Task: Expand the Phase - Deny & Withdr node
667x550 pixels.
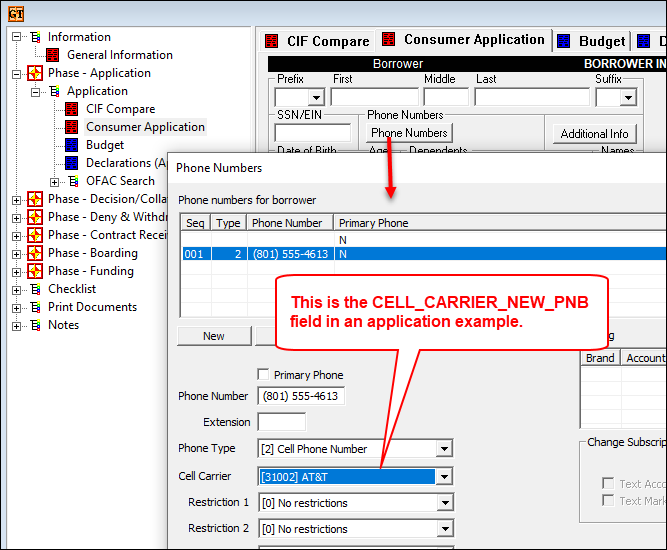Action: pyautogui.click(x=16, y=218)
